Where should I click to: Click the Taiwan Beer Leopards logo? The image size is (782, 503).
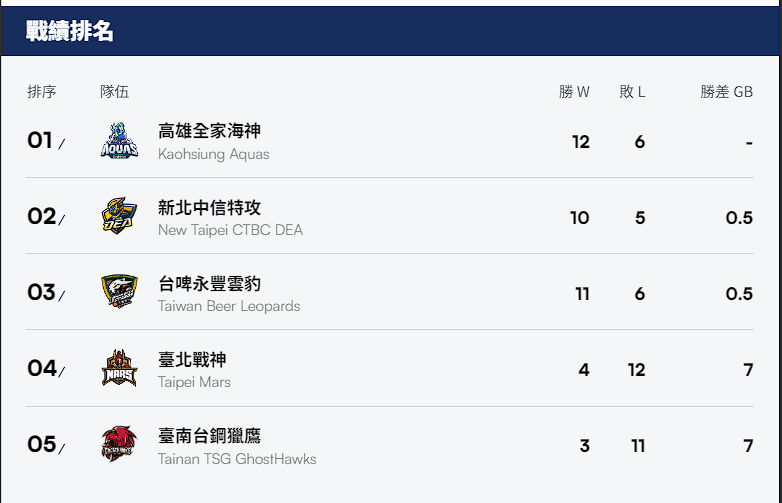coord(119,293)
